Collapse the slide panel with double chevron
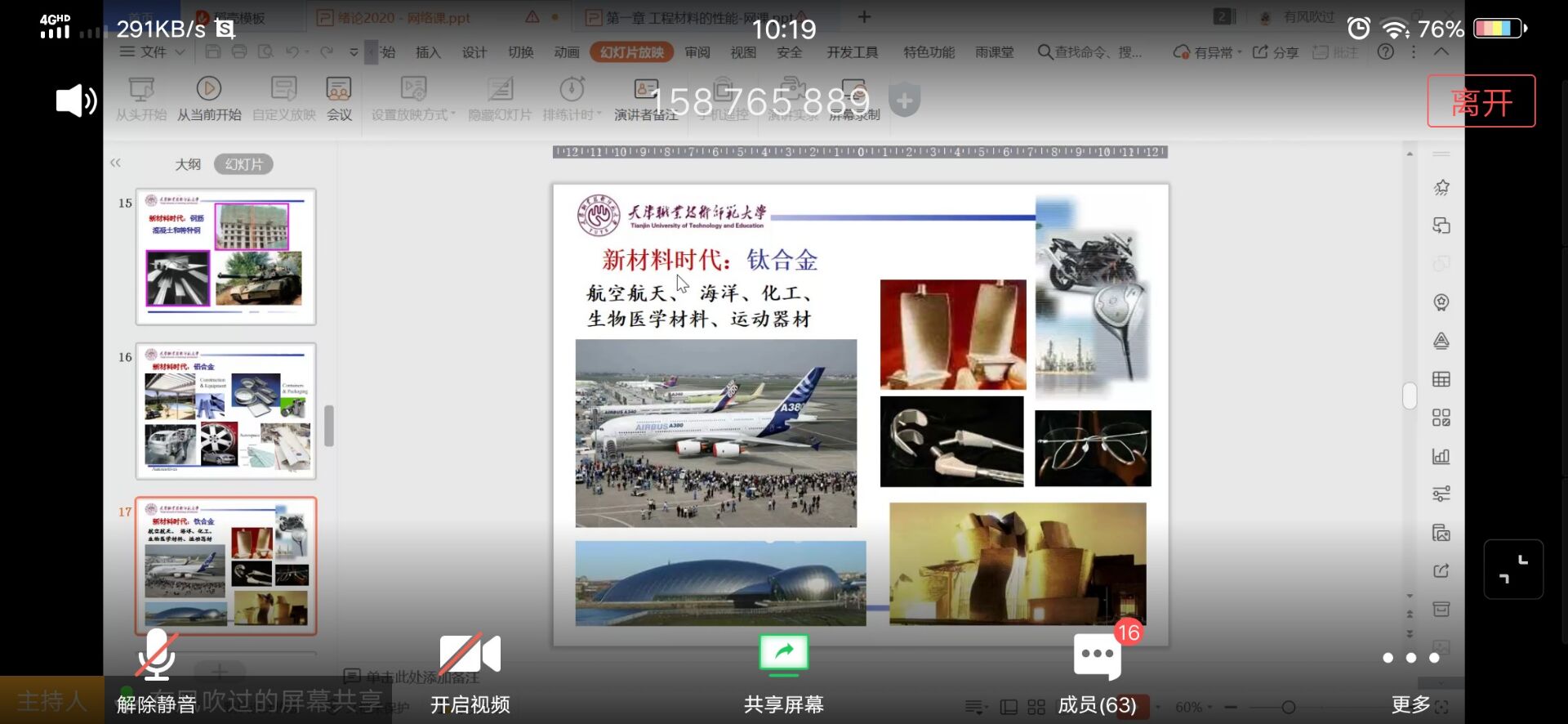The width and height of the screenshot is (1568, 724). 116,163
